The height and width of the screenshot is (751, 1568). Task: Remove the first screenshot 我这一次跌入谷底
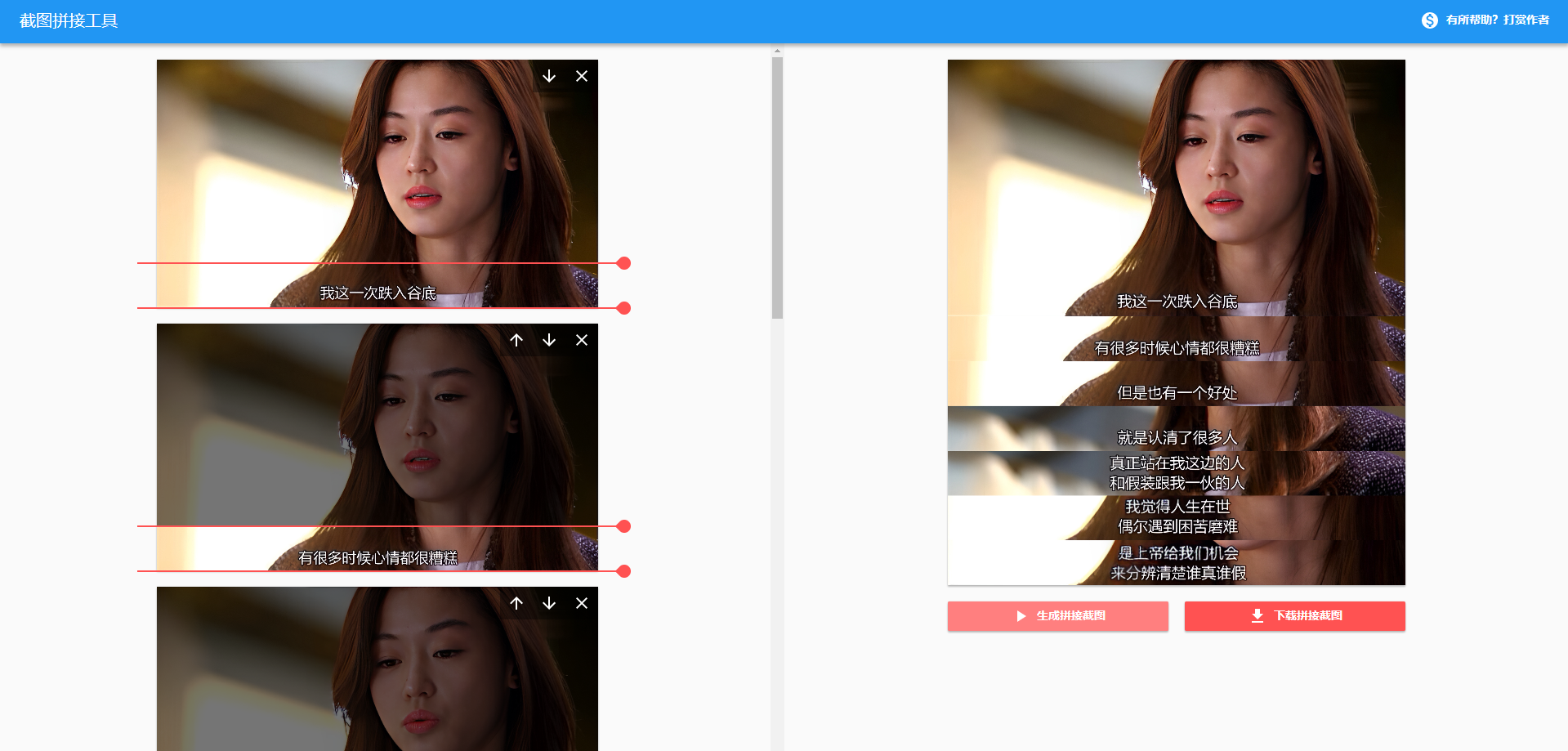[x=582, y=76]
